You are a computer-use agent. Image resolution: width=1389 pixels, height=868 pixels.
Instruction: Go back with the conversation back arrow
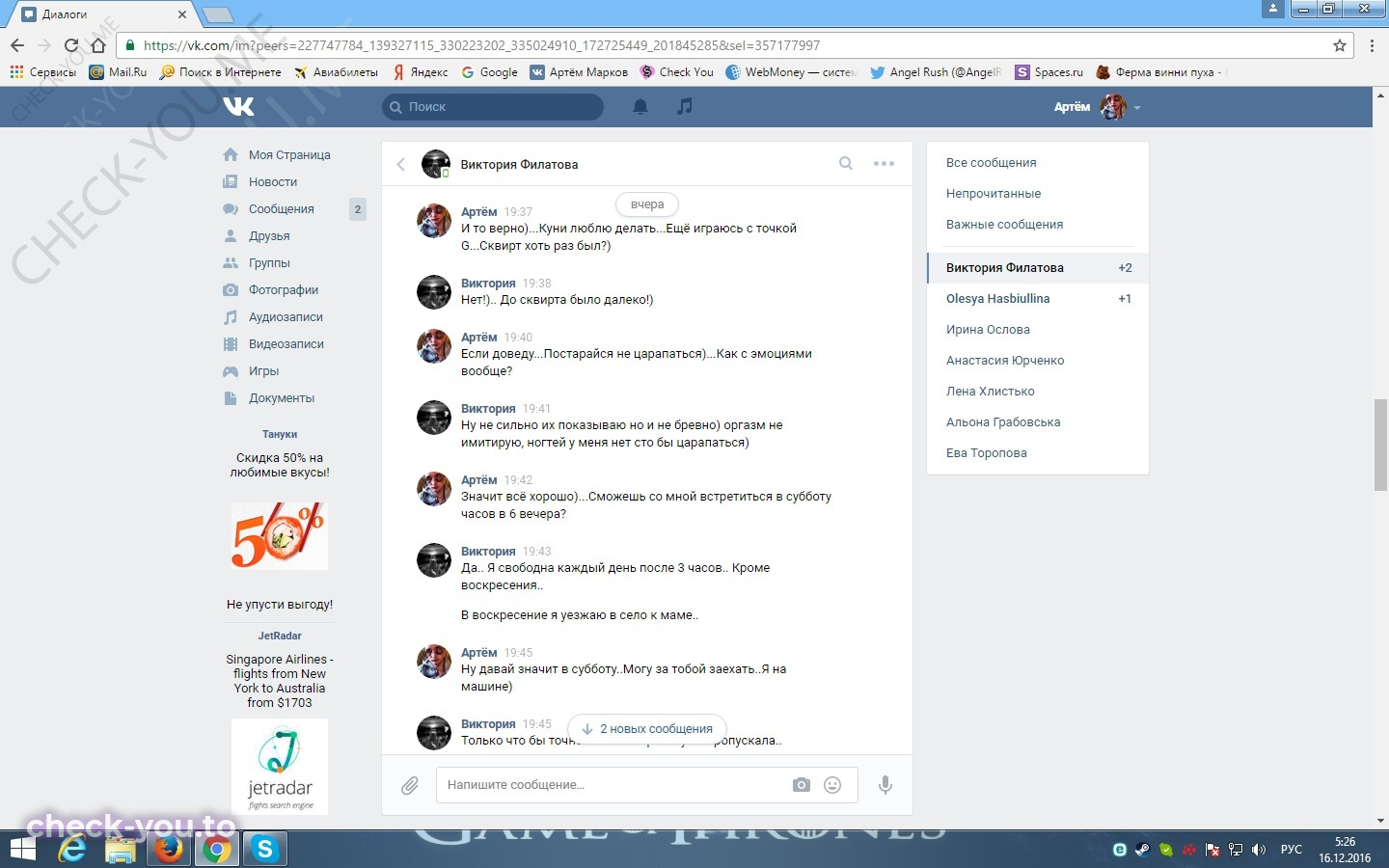click(x=401, y=165)
